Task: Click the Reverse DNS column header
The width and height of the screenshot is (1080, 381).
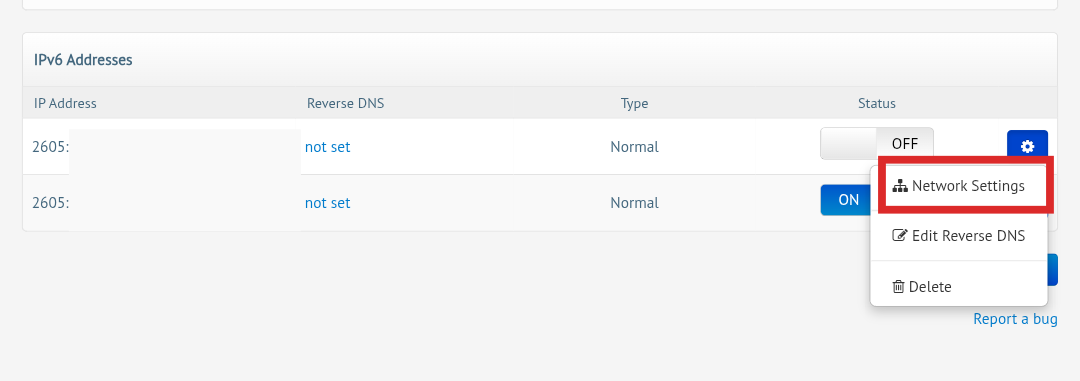Action: [346, 103]
